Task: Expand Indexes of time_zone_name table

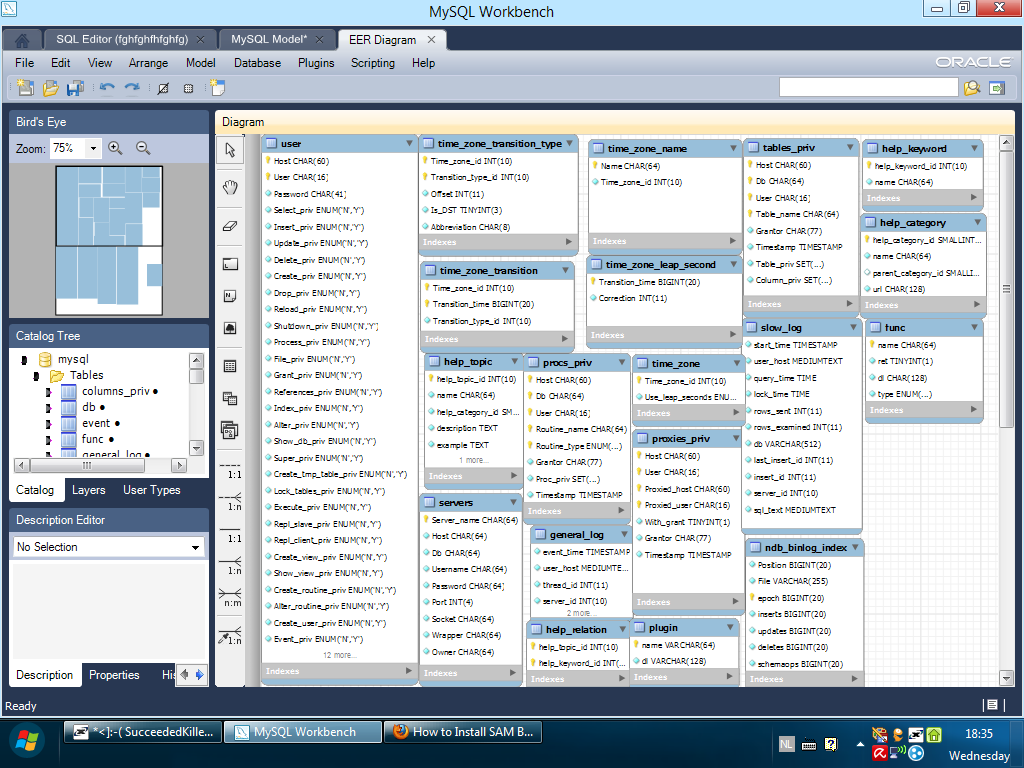Action: pos(733,241)
